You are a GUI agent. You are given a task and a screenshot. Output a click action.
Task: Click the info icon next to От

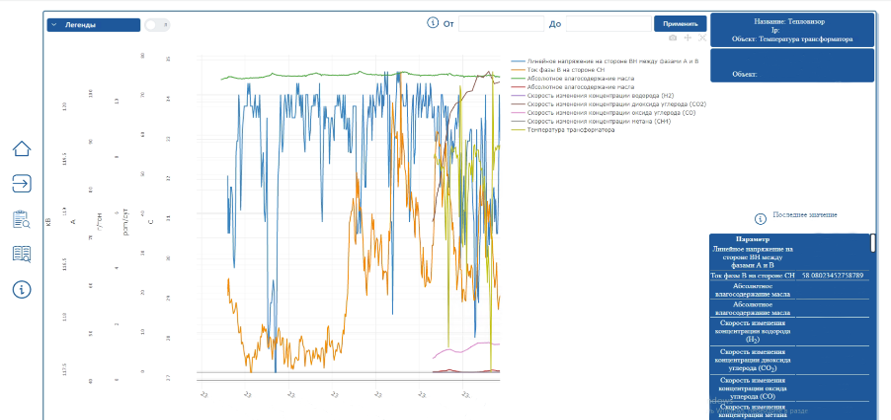pyautogui.click(x=432, y=23)
